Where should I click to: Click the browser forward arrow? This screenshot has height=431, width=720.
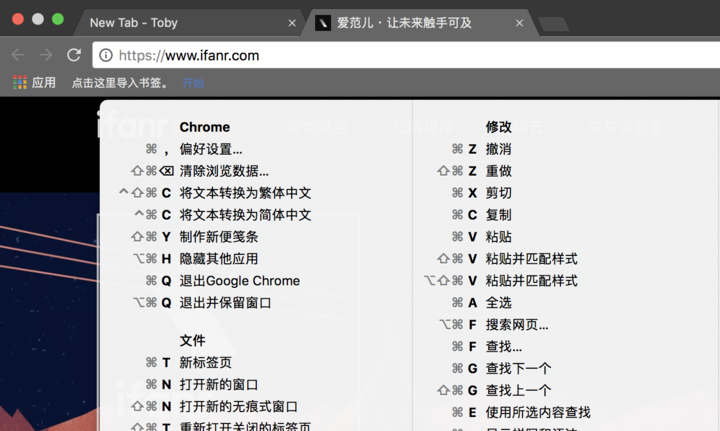click(45, 55)
